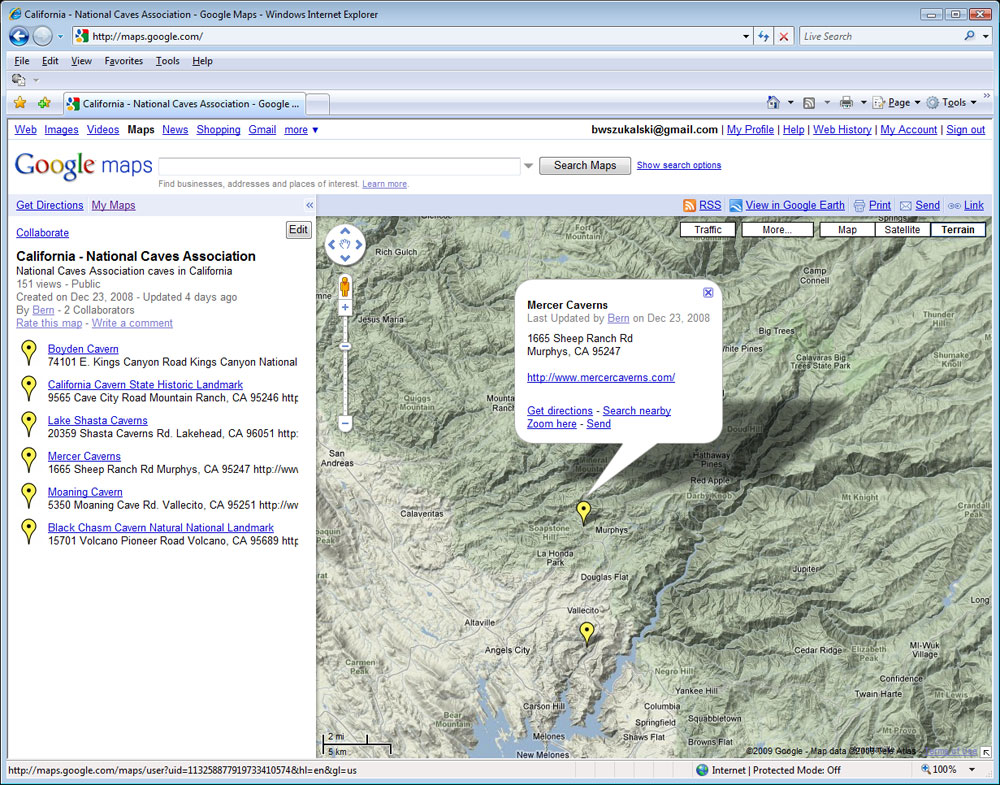Click the Live Search input box
The width and height of the screenshot is (1000, 785).
pyautogui.click(x=880, y=36)
